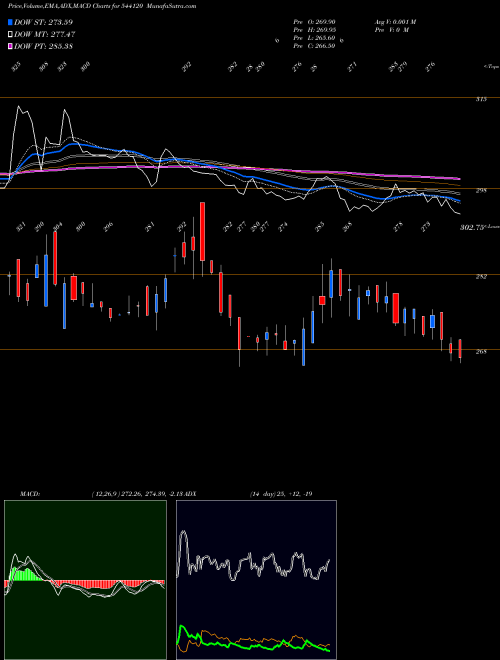
Task: Click the 'Avg V: 0.001 M' volume text
Action: (x=395, y=22)
